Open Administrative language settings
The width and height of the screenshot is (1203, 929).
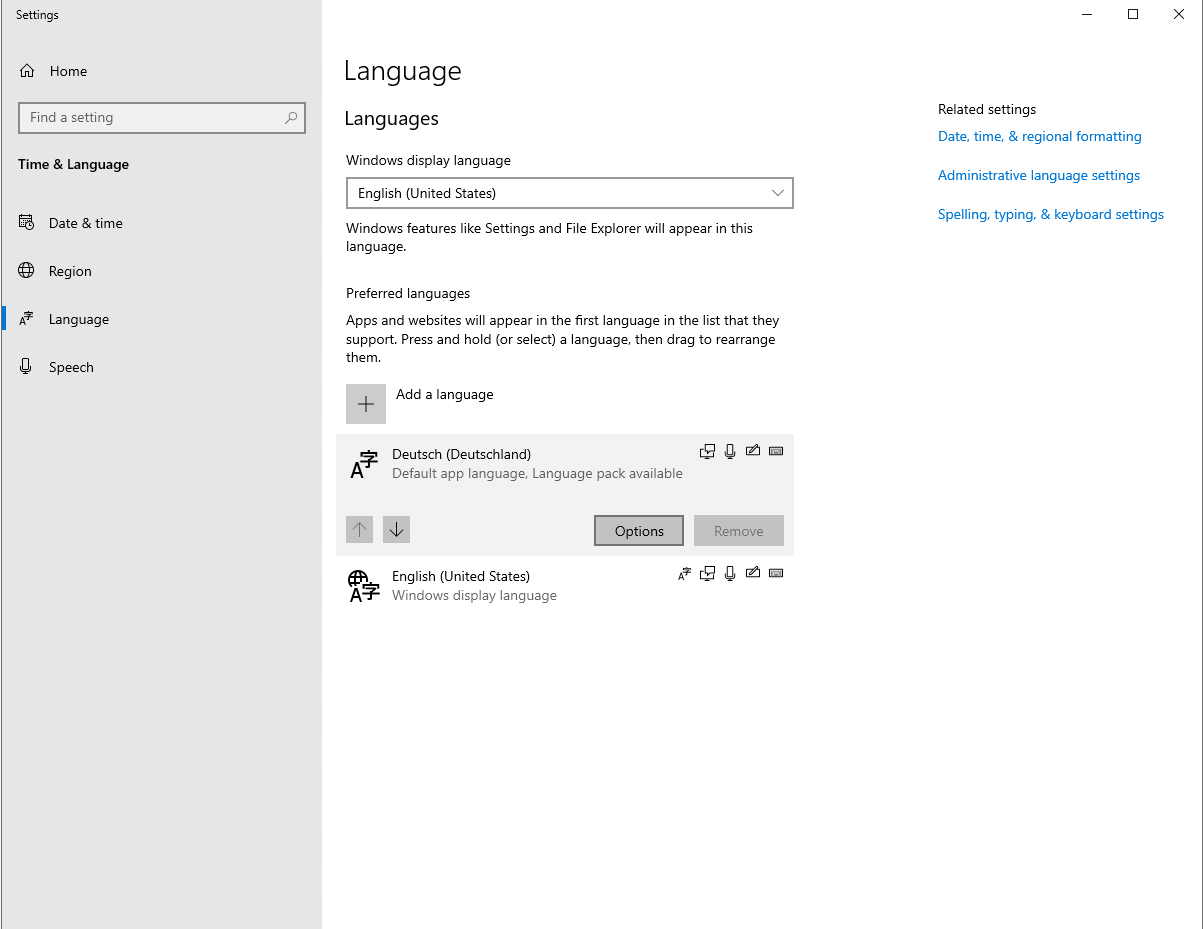pyautogui.click(x=1038, y=175)
